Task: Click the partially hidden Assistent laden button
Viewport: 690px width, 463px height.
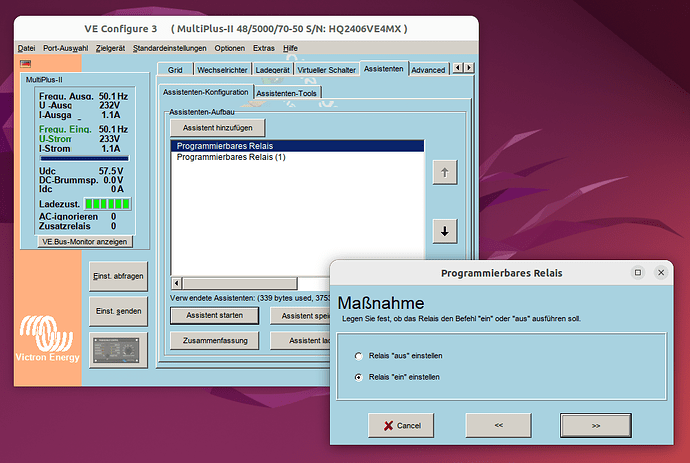Action: click(x=300, y=340)
